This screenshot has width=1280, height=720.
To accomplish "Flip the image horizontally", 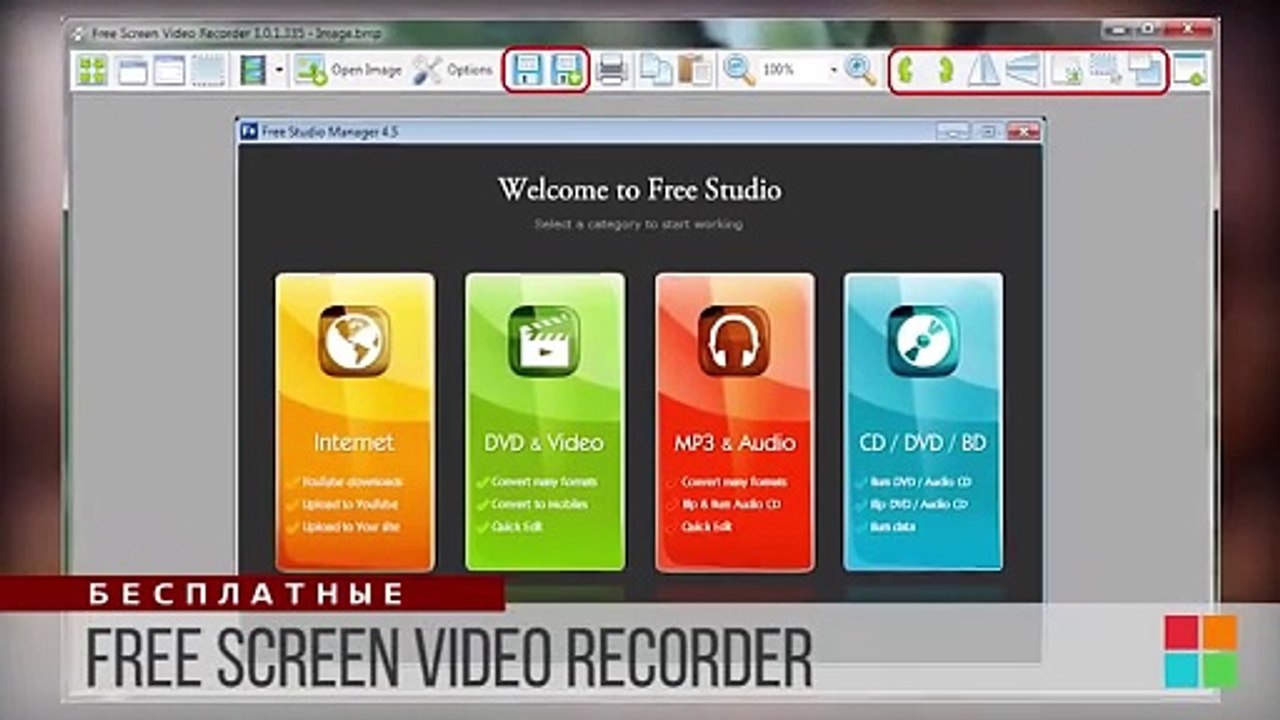I will (984, 70).
